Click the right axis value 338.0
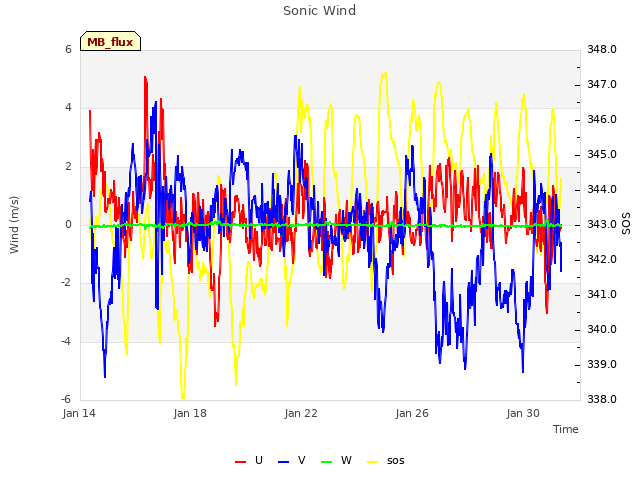The width and height of the screenshot is (640, 480). 602,399
